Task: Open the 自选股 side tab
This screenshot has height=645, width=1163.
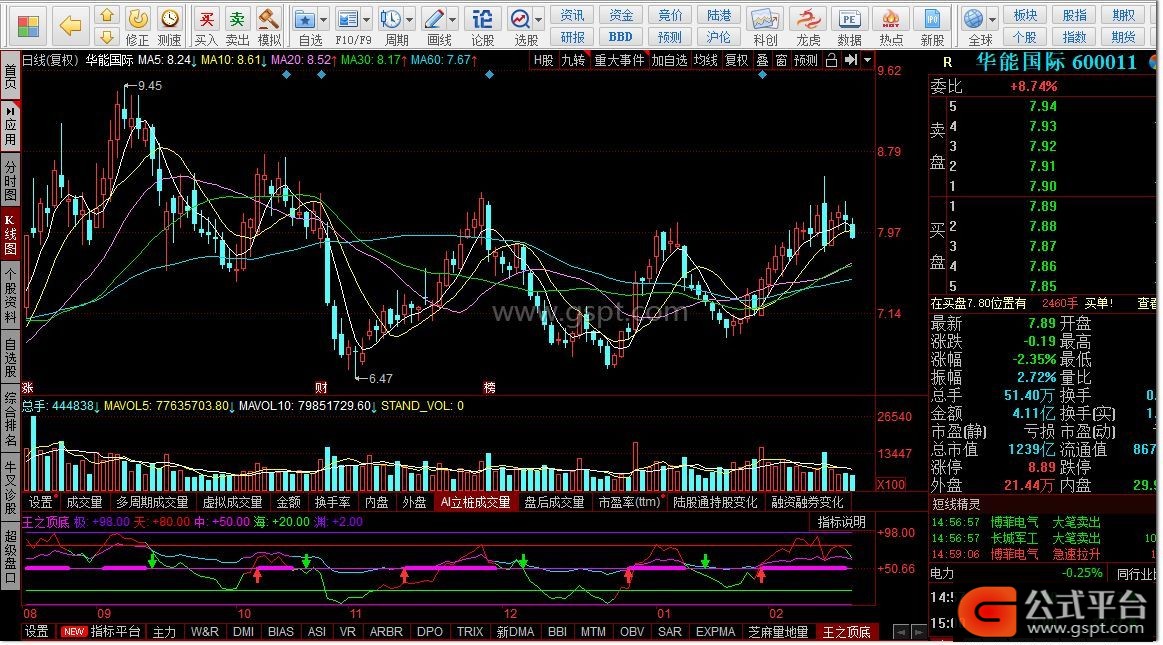Action: tap(10, 357)
